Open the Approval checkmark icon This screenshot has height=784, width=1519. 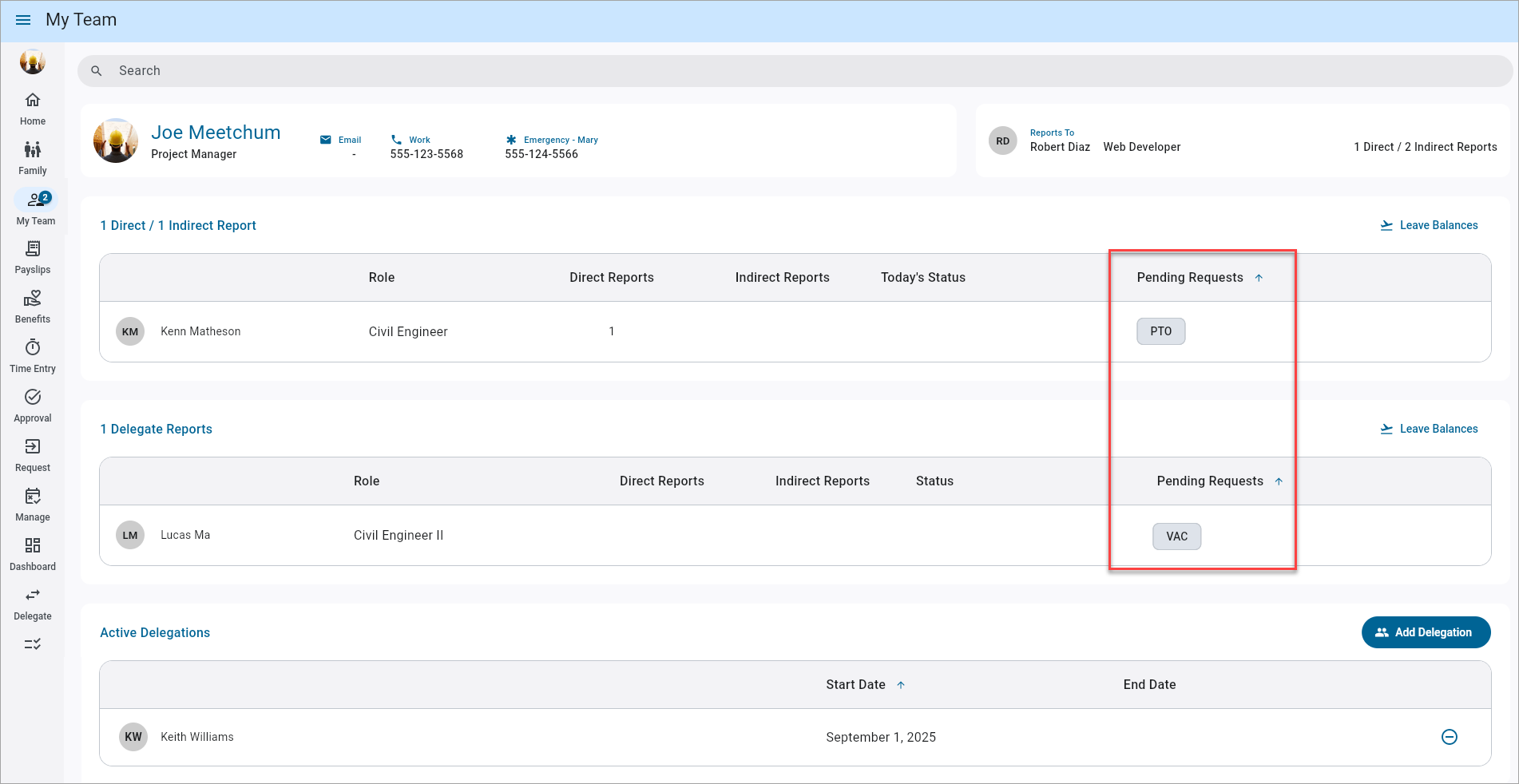tap(33, 398)
